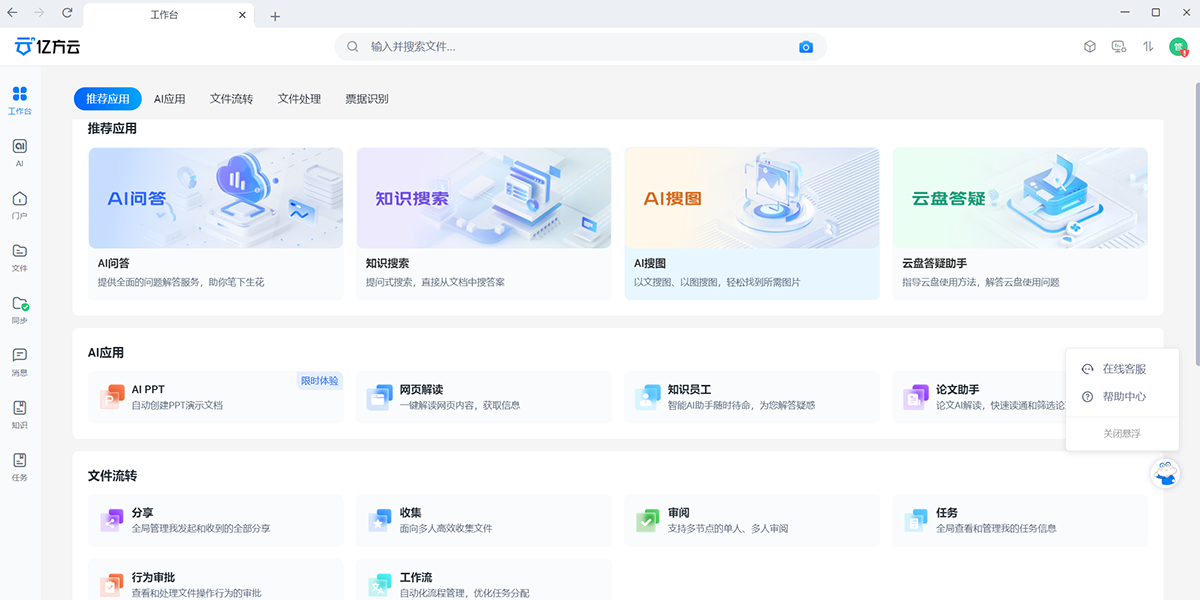
Task: Open 知识 (Knowledge) in the sidebar
Action: [19, 412]
